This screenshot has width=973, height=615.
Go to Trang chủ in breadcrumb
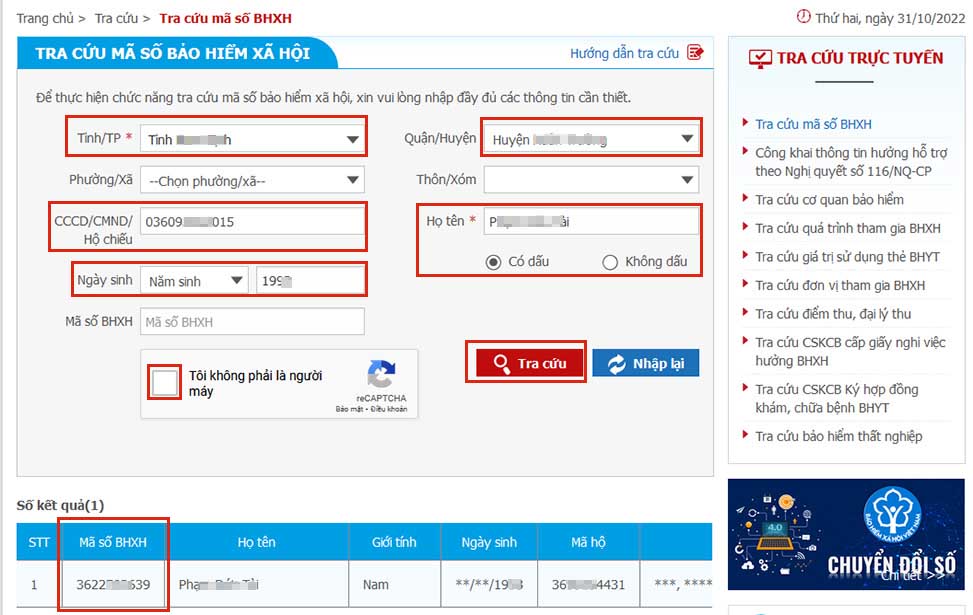(x=45, y=18)
